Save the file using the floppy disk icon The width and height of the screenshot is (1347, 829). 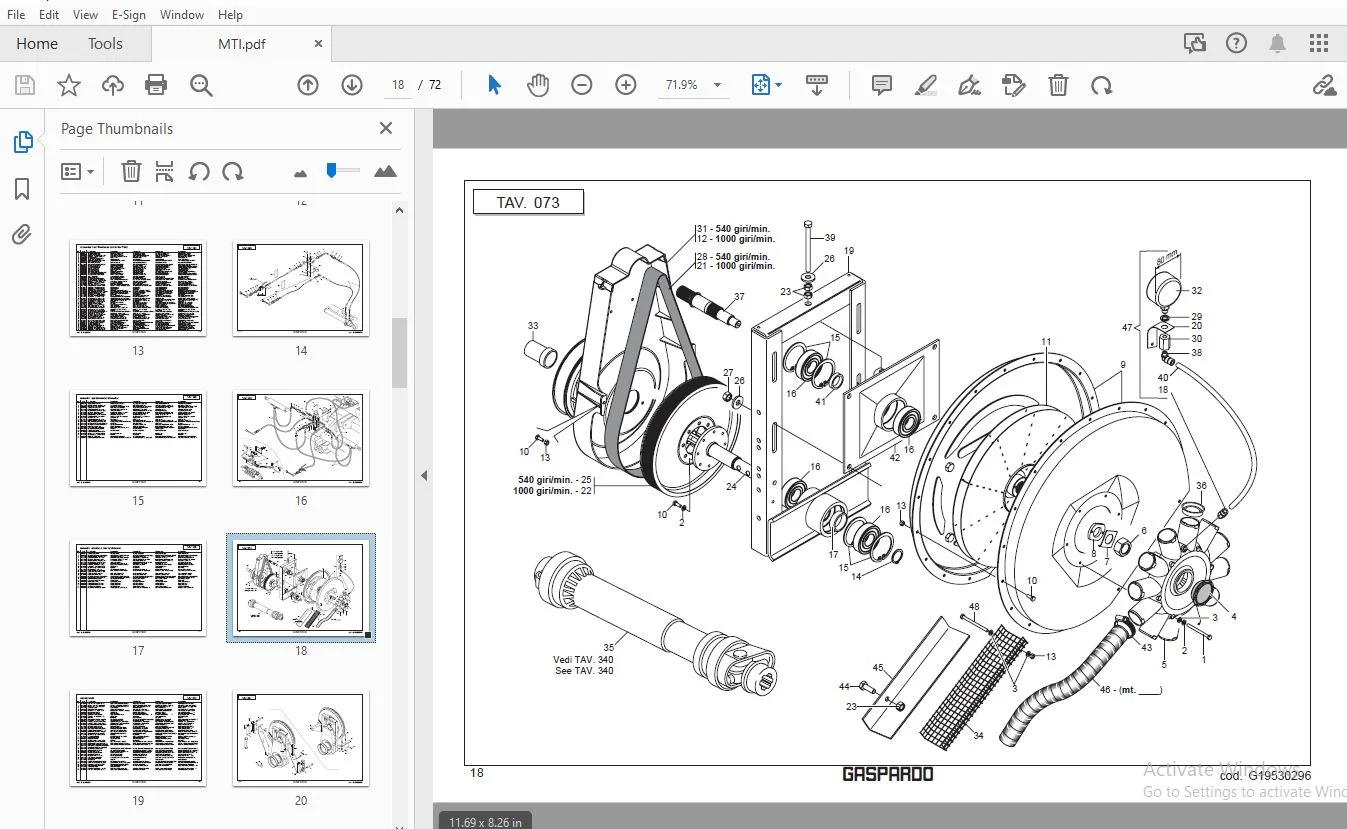[24, 86]
